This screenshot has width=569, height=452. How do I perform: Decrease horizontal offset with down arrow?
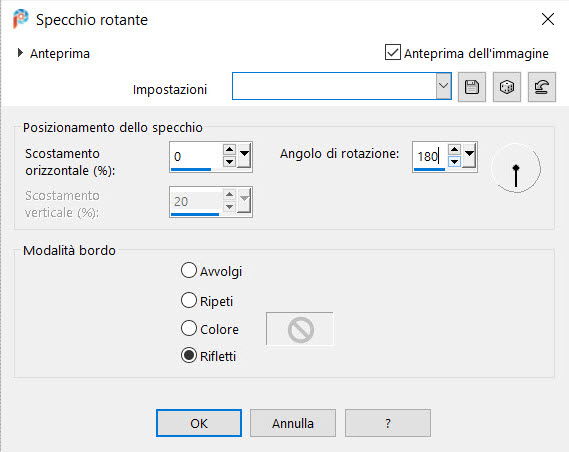coord(229,162)
